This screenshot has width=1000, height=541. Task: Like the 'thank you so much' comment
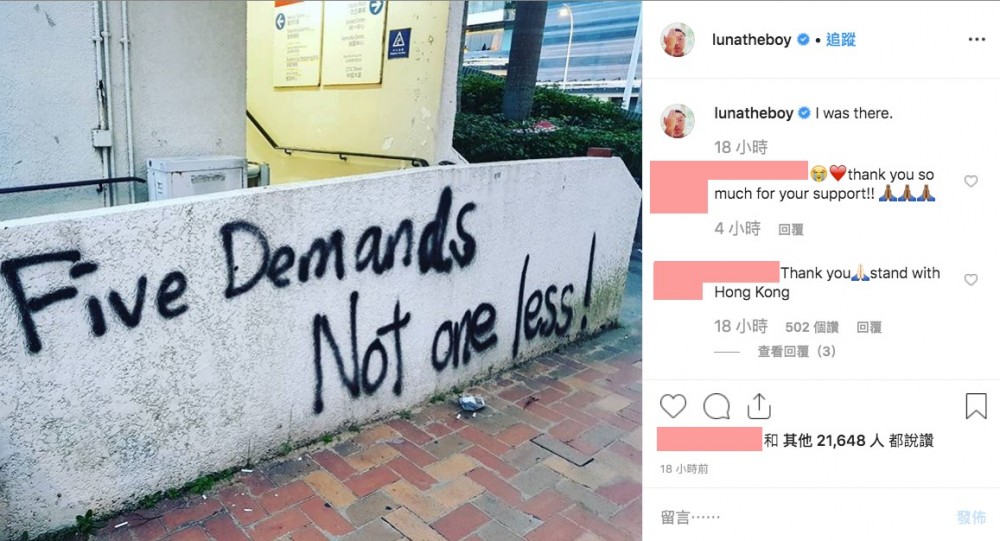tap(971, 181)
